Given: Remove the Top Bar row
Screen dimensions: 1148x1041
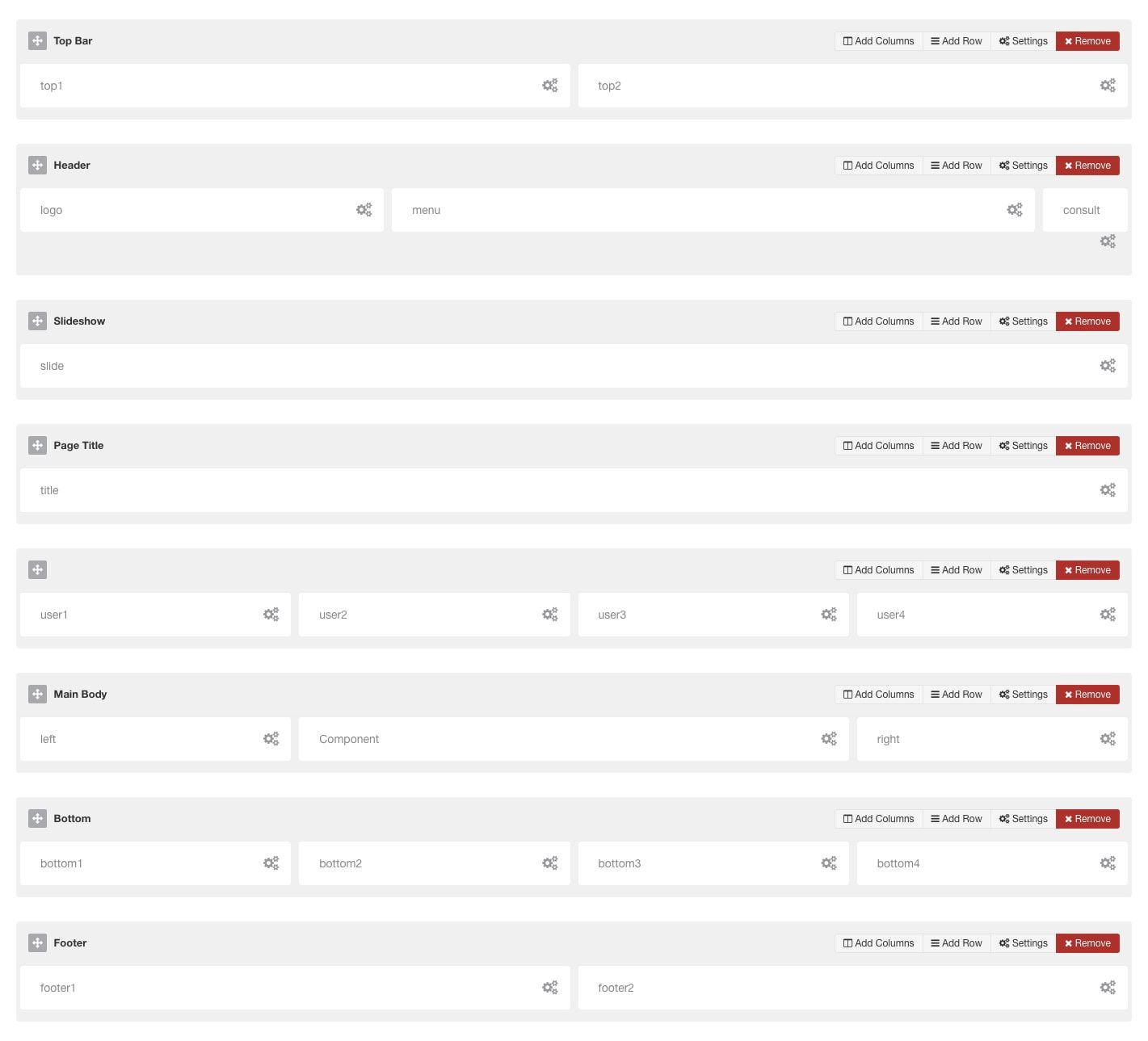Looking at the screenshot, I should (1087, 41).
